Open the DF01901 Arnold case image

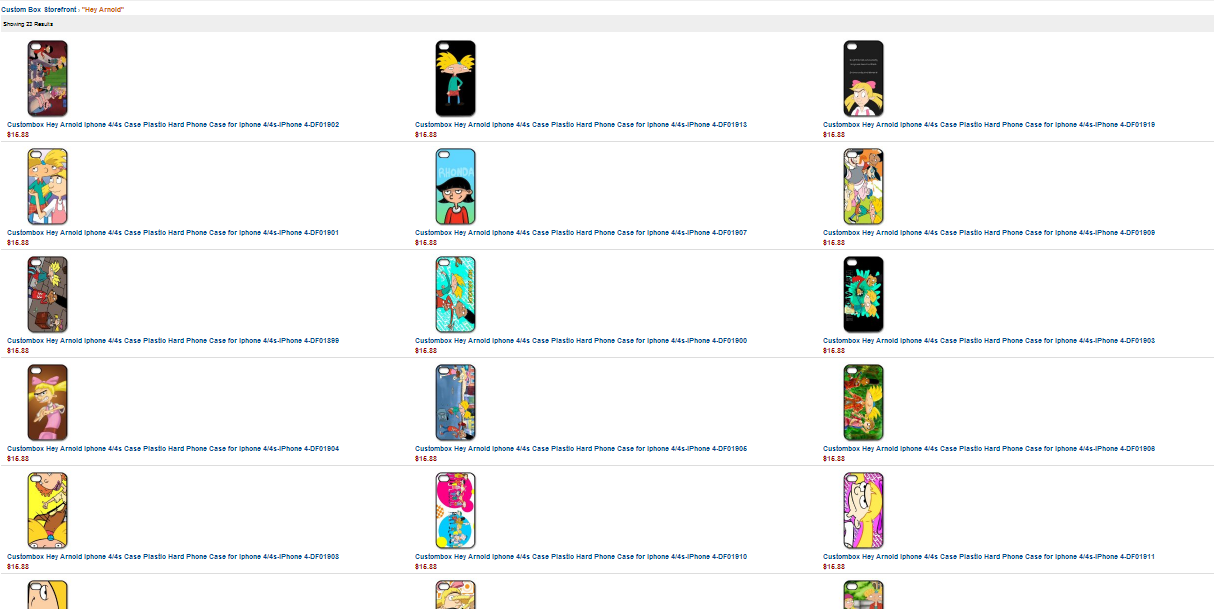coord(48,186)
